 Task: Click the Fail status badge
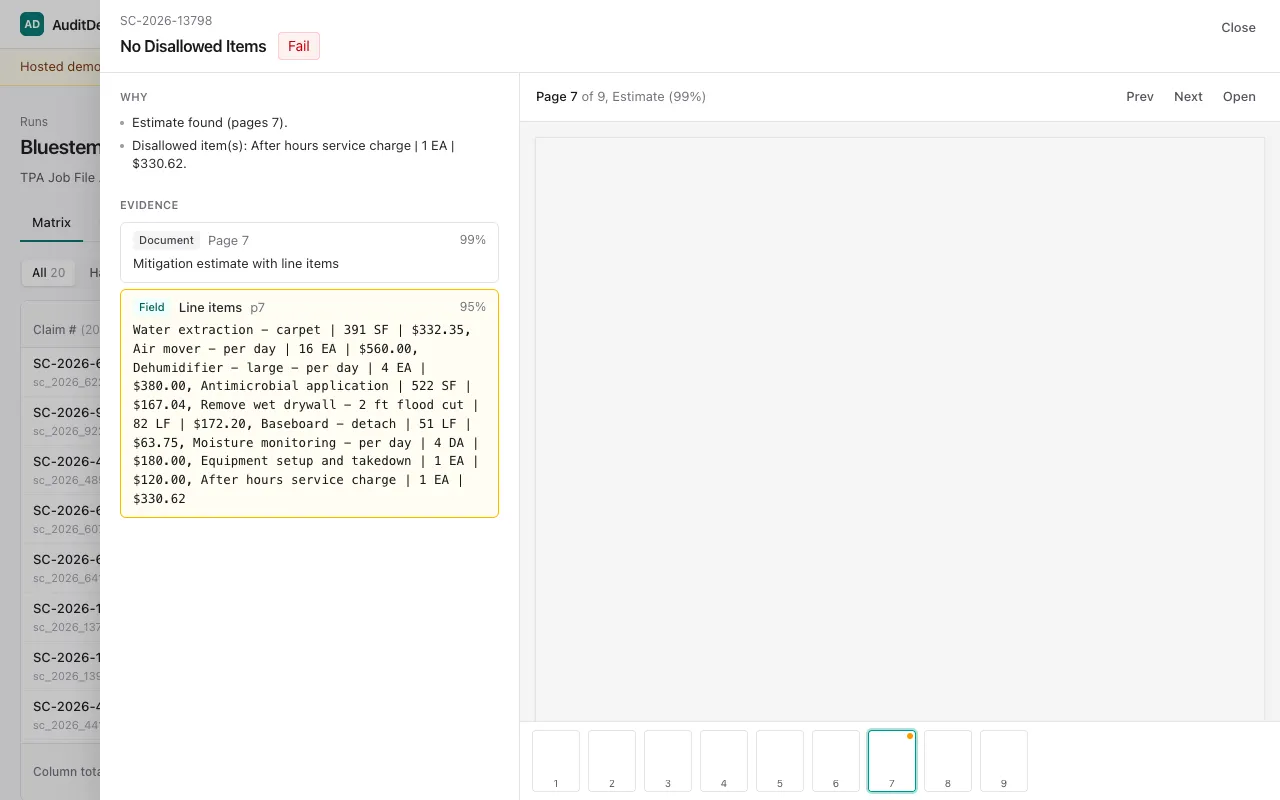(x=299, y=46)
